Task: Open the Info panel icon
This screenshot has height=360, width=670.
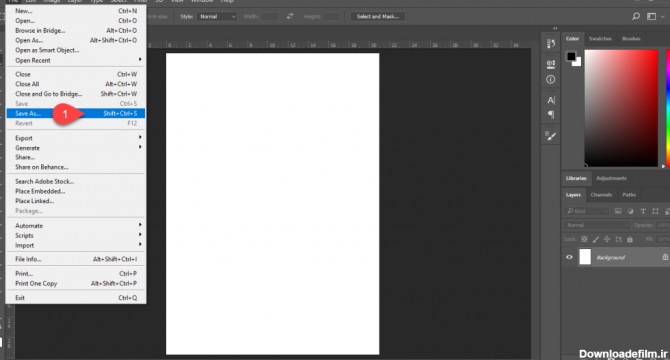Action: click(551, 79)
